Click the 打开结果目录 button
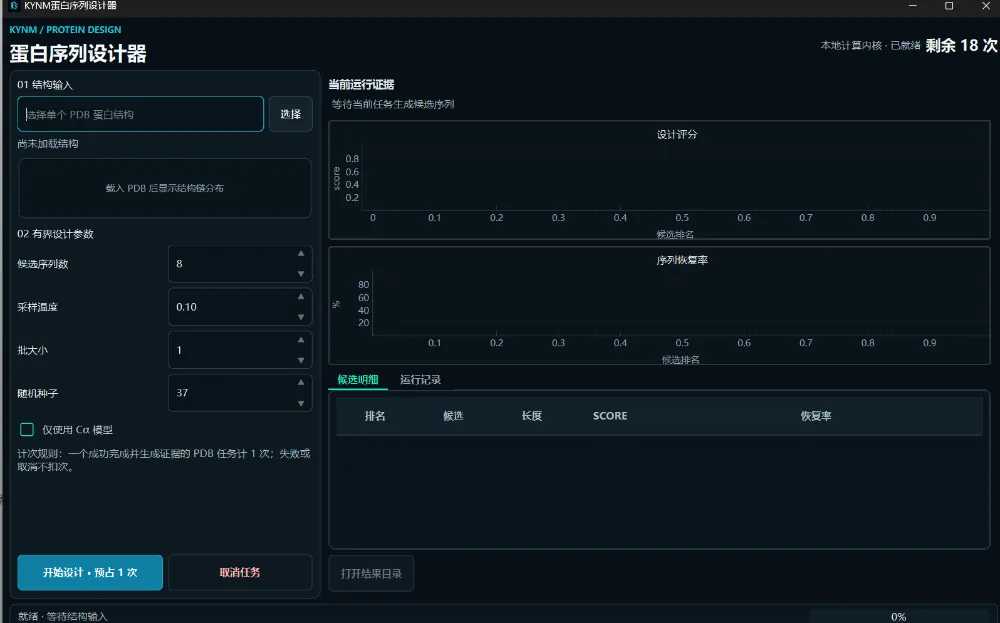Viewport: 1000px width, 623px height. click(x=371, y=573)
